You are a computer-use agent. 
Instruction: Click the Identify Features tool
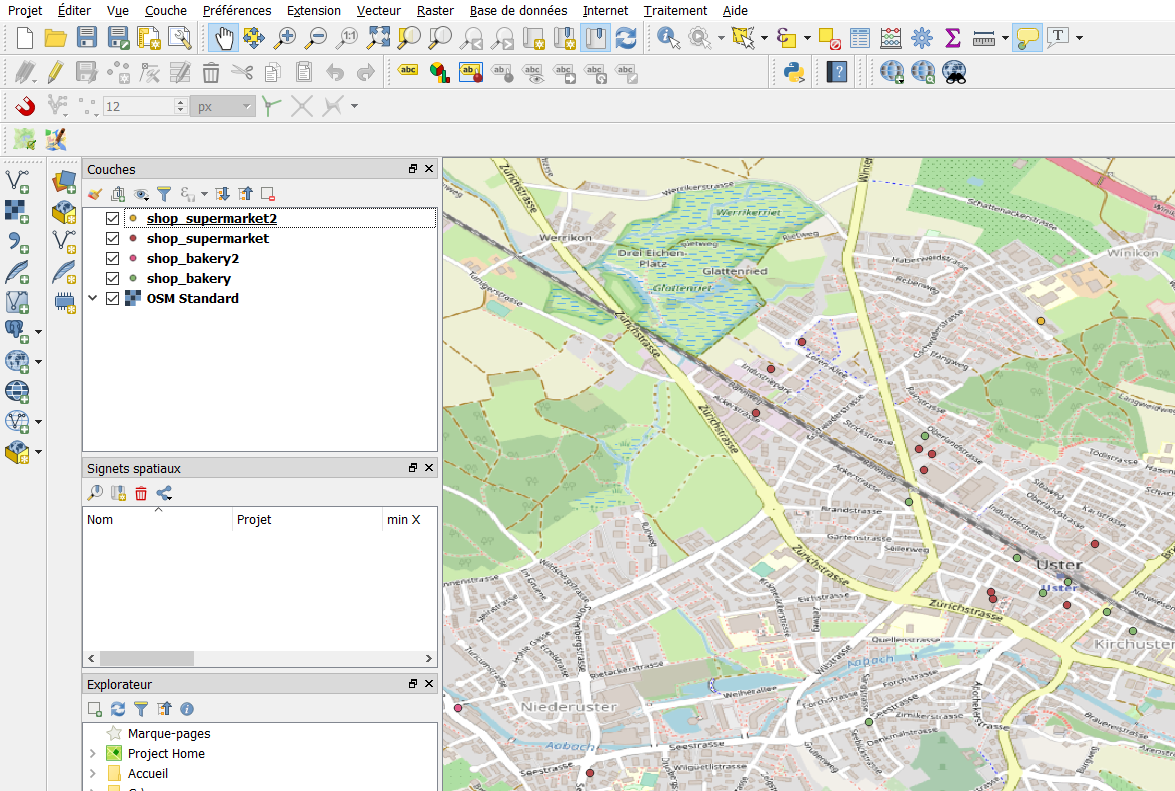(x=667, y=39)
